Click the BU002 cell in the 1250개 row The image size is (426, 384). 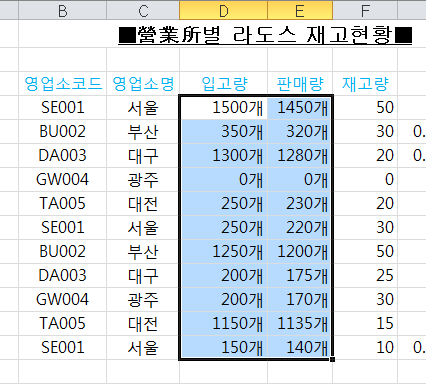62,251
